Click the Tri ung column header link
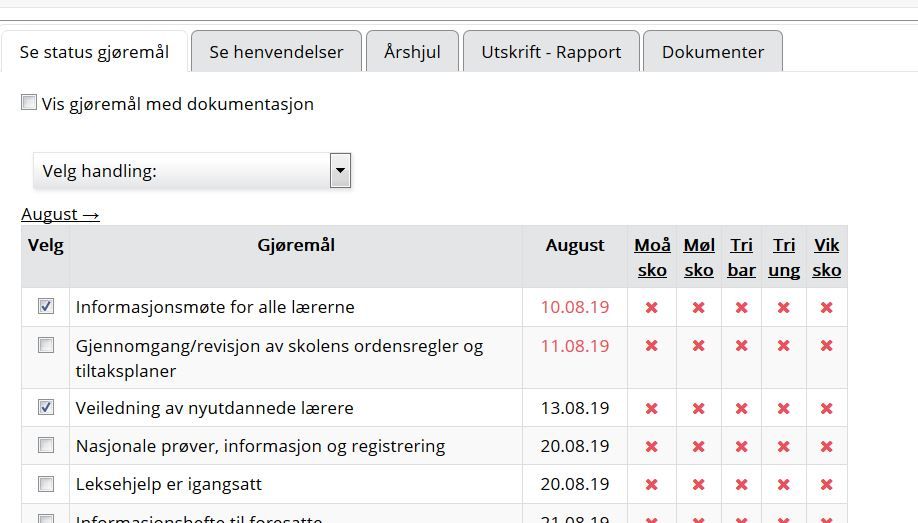 [784, 257]
